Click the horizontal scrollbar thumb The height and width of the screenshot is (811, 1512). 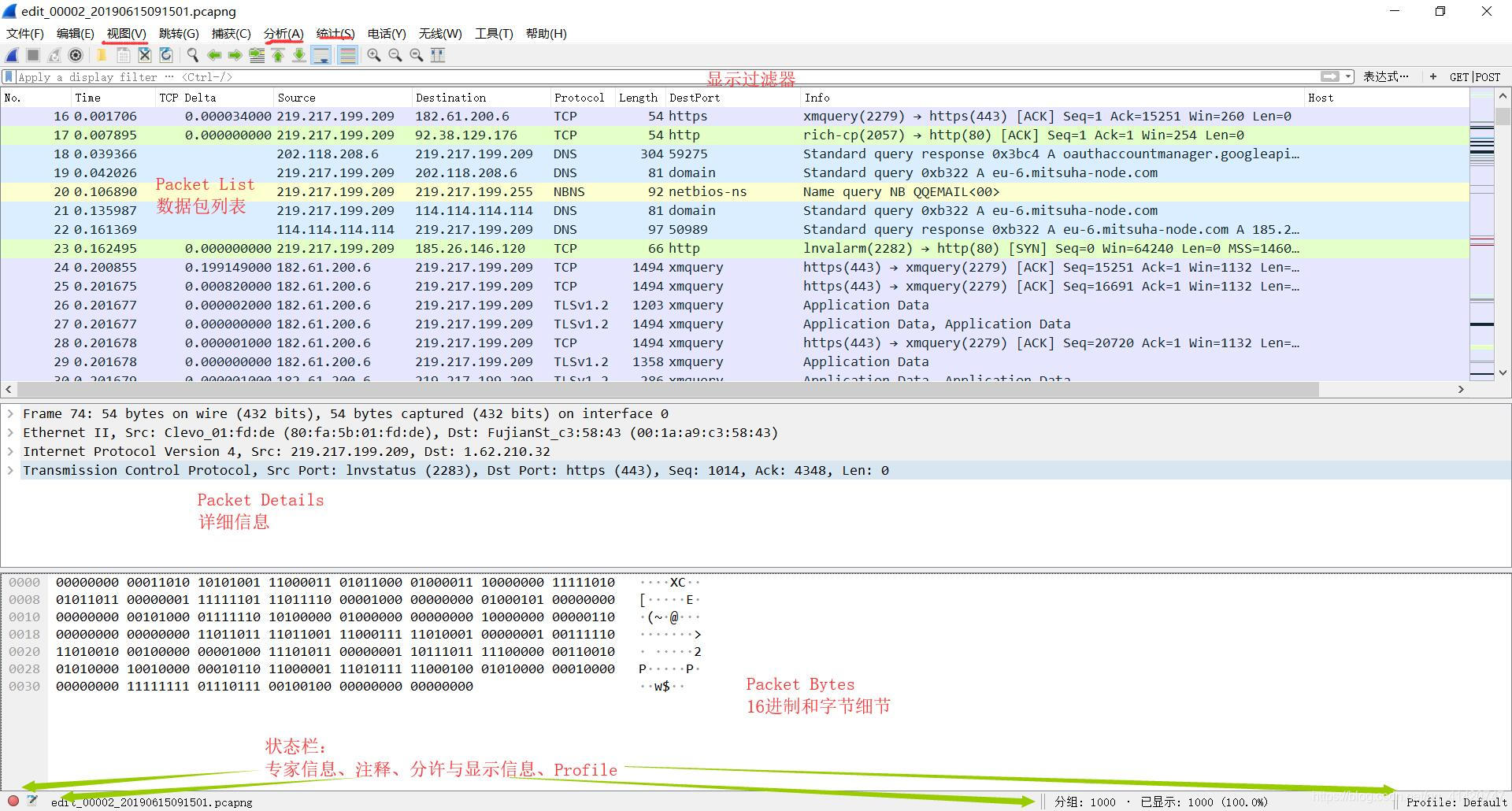[668, 389]
